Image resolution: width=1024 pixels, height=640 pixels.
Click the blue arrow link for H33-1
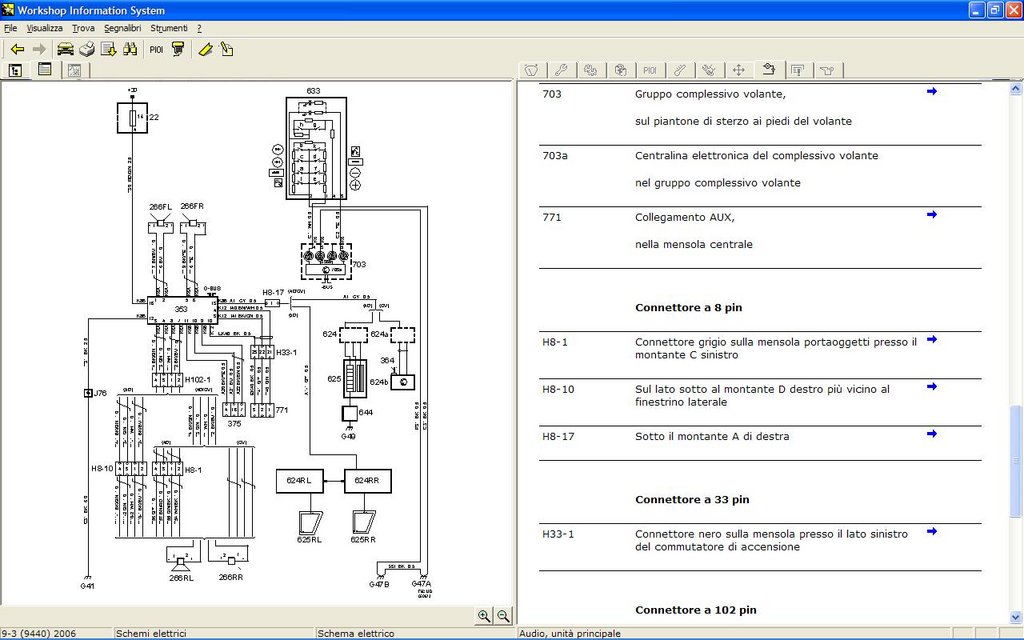click(x=931, y=531)
